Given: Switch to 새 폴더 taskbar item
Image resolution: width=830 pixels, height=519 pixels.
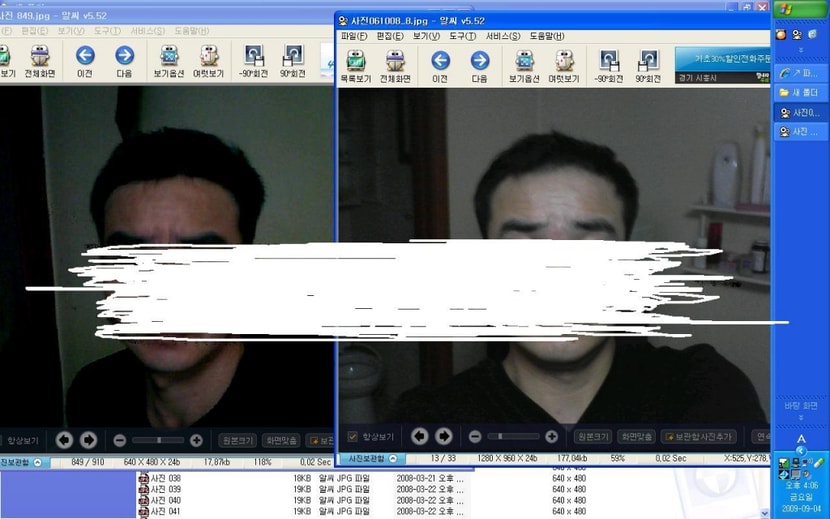Looking at the screenshot, I should [800, 92].
